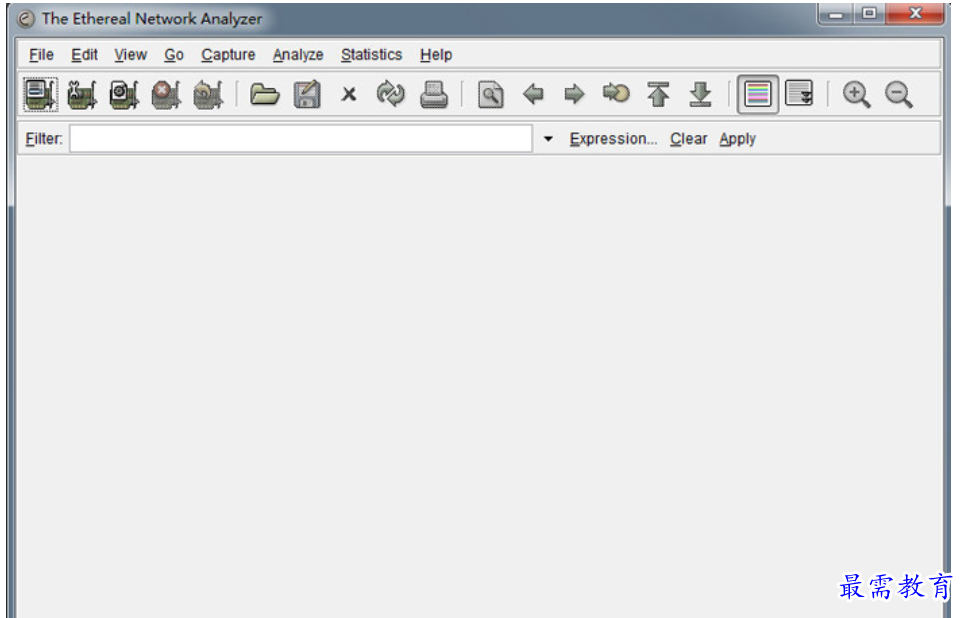Open the File menu
The width and height of the screenshot is (961, 618).
(x=41, y=55)
